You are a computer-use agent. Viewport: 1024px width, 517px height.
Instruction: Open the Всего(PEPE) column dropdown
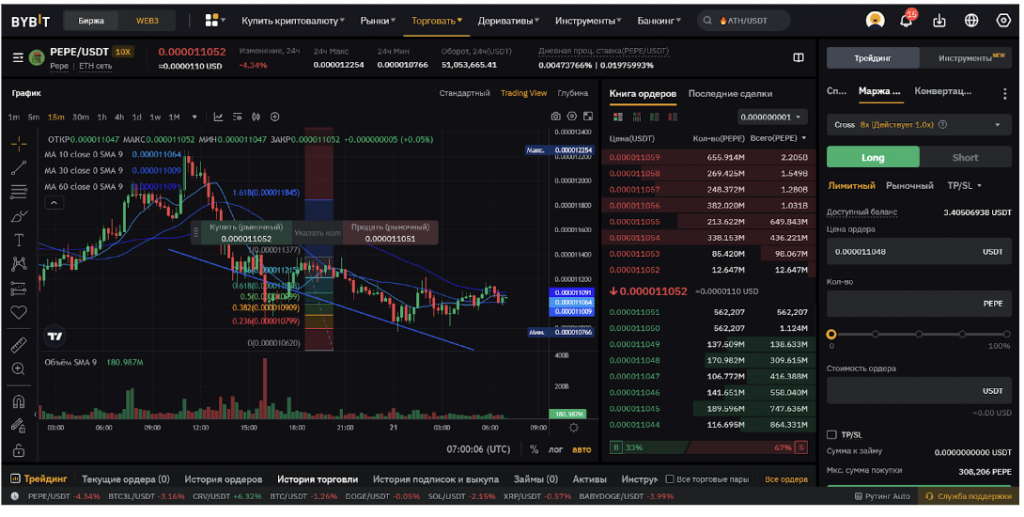tap(803, 138)
